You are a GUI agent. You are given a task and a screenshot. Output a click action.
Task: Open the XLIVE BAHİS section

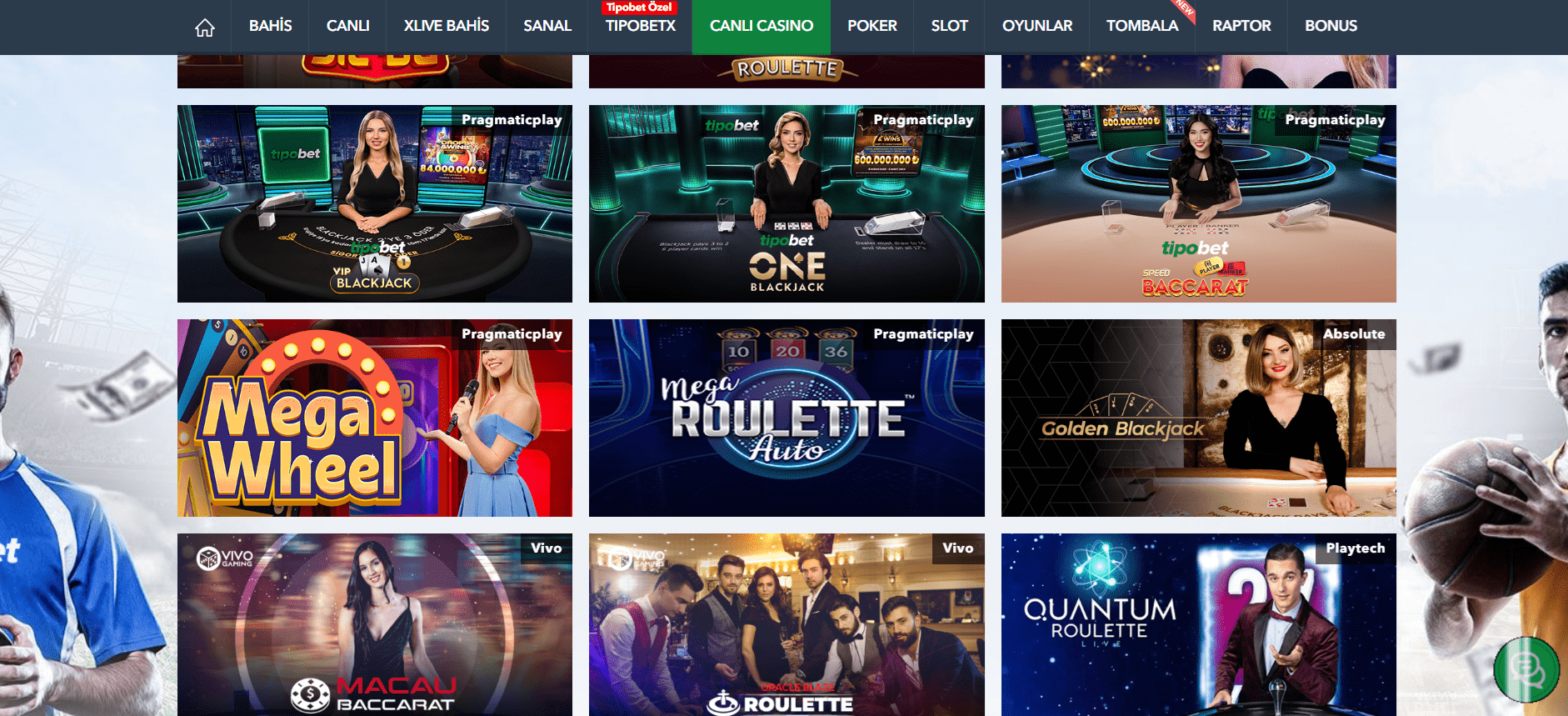coord(447,26)
